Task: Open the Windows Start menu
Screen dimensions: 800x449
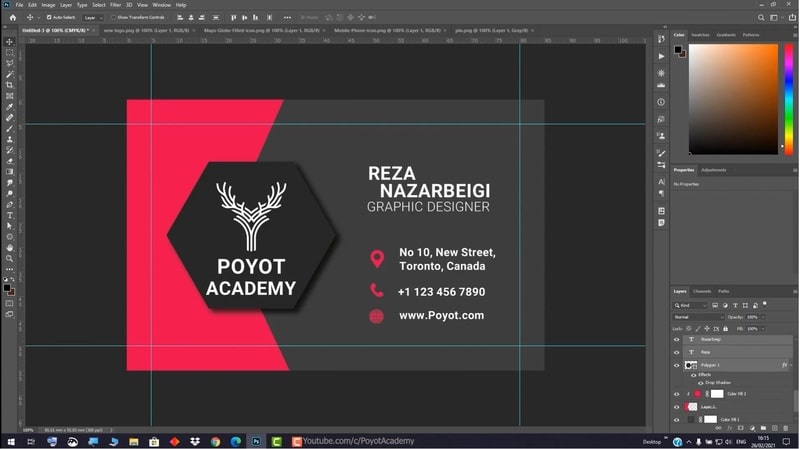Action: coord(9,441)
